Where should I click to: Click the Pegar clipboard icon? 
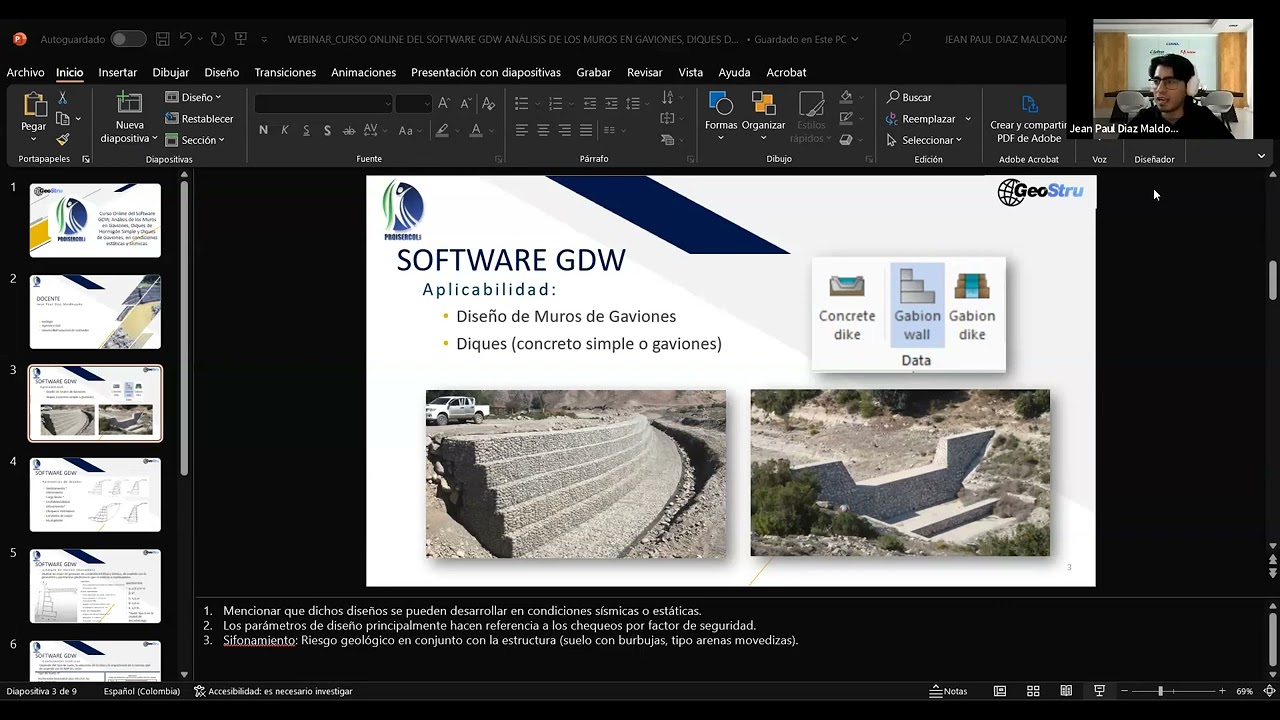point(34,104)
